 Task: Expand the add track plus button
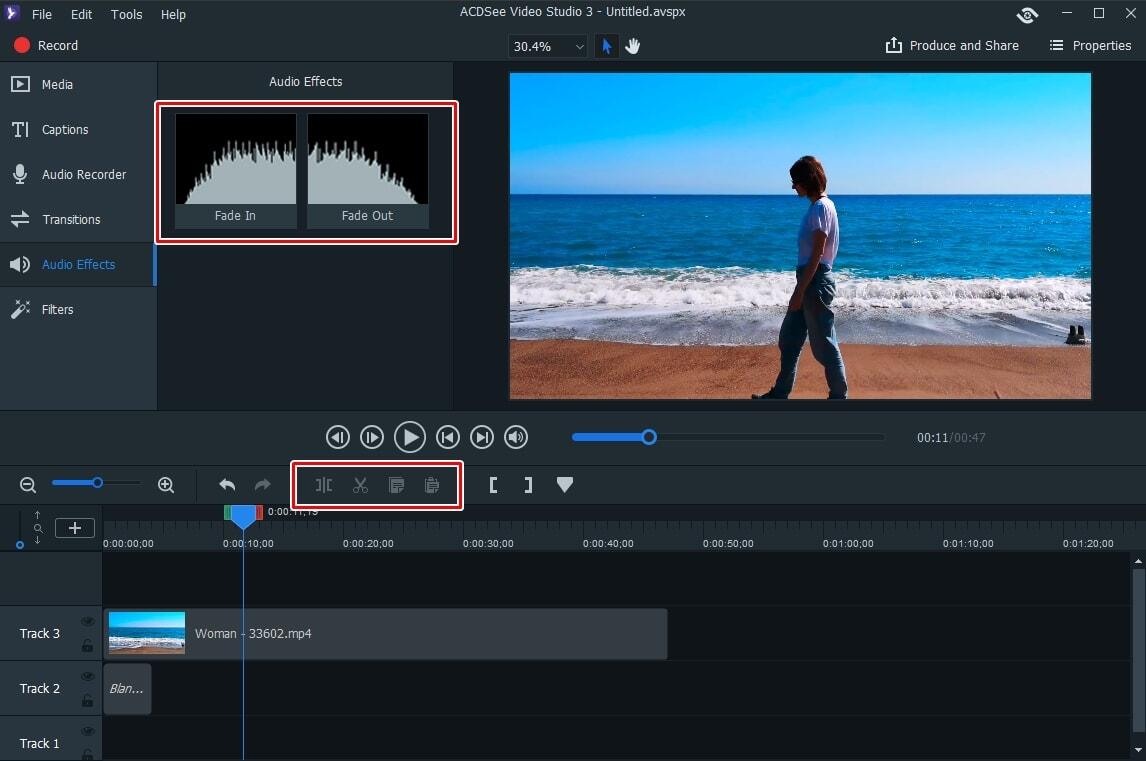(x=74, y=527)
